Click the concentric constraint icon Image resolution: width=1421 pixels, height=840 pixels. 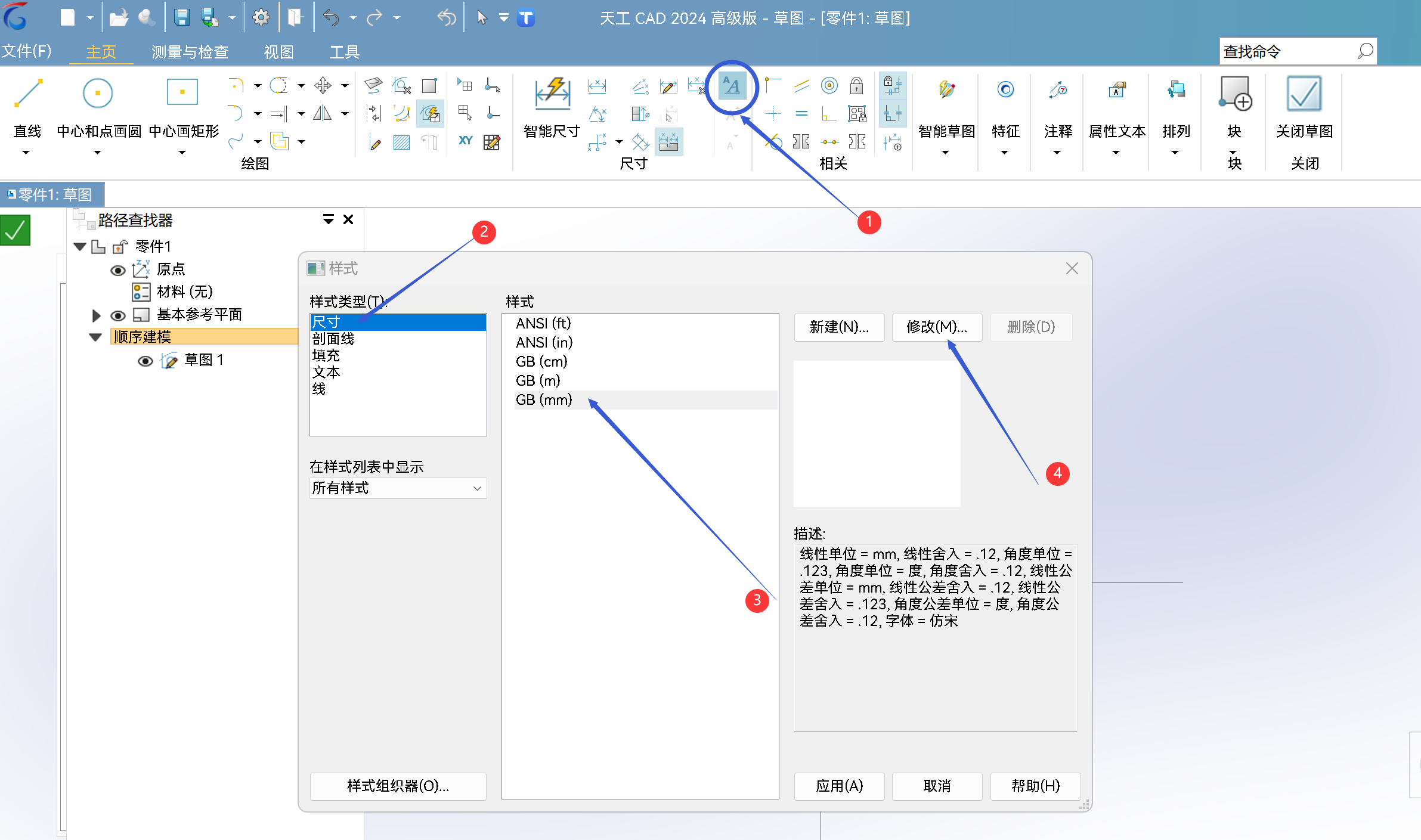point(829,86)
